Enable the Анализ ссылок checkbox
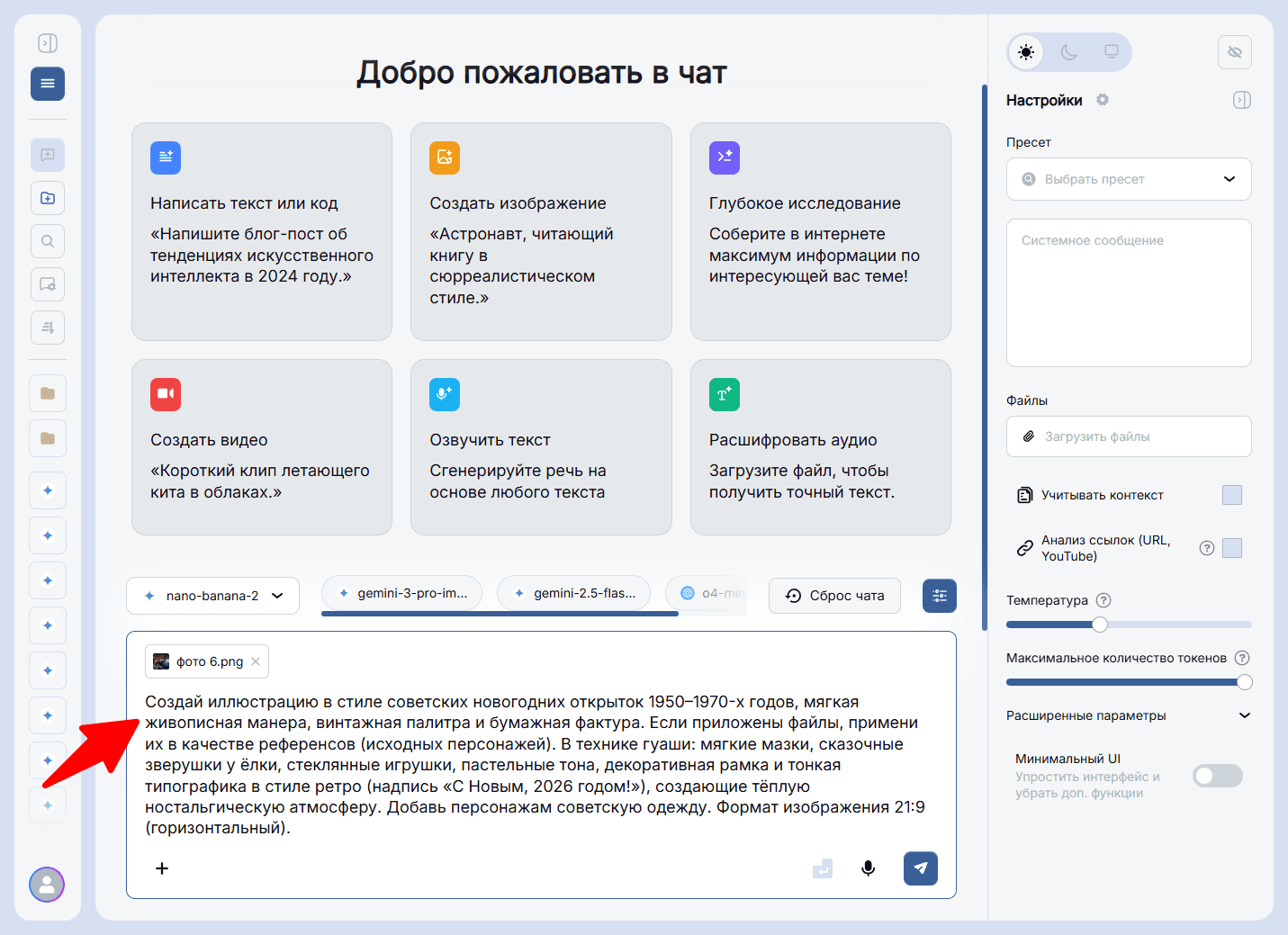 tap(1234, 547)
